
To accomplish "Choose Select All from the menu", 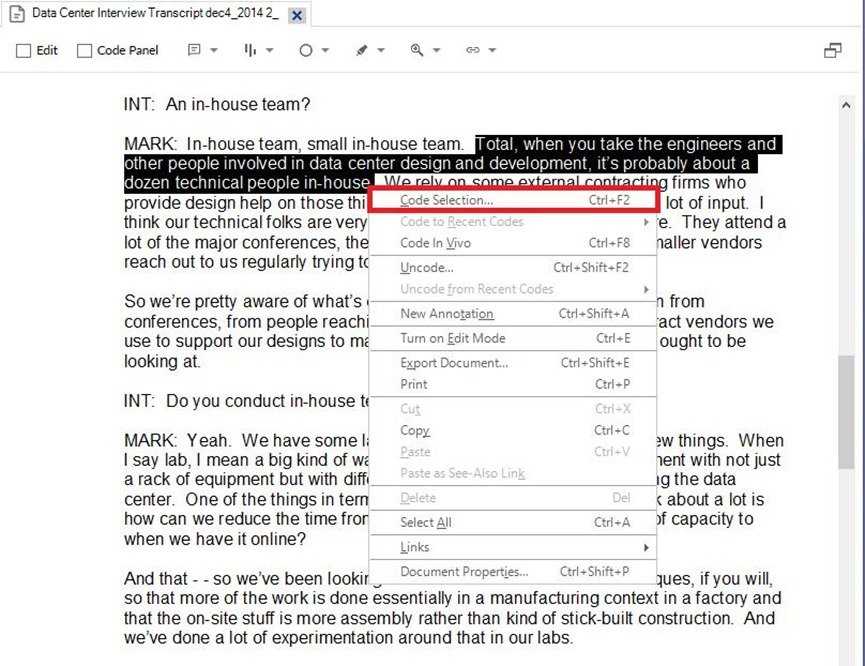I will (514, 523).
